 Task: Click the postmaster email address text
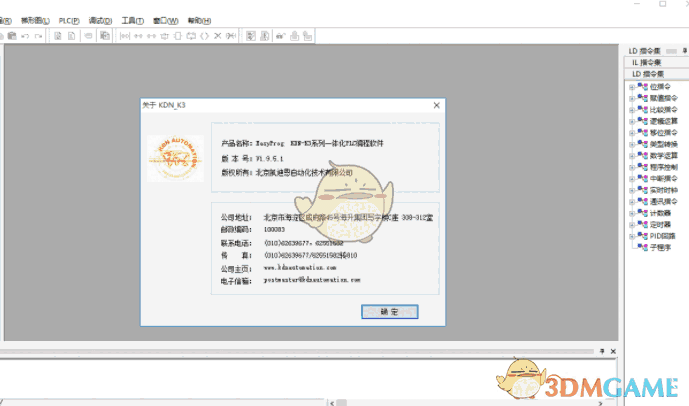312,280
